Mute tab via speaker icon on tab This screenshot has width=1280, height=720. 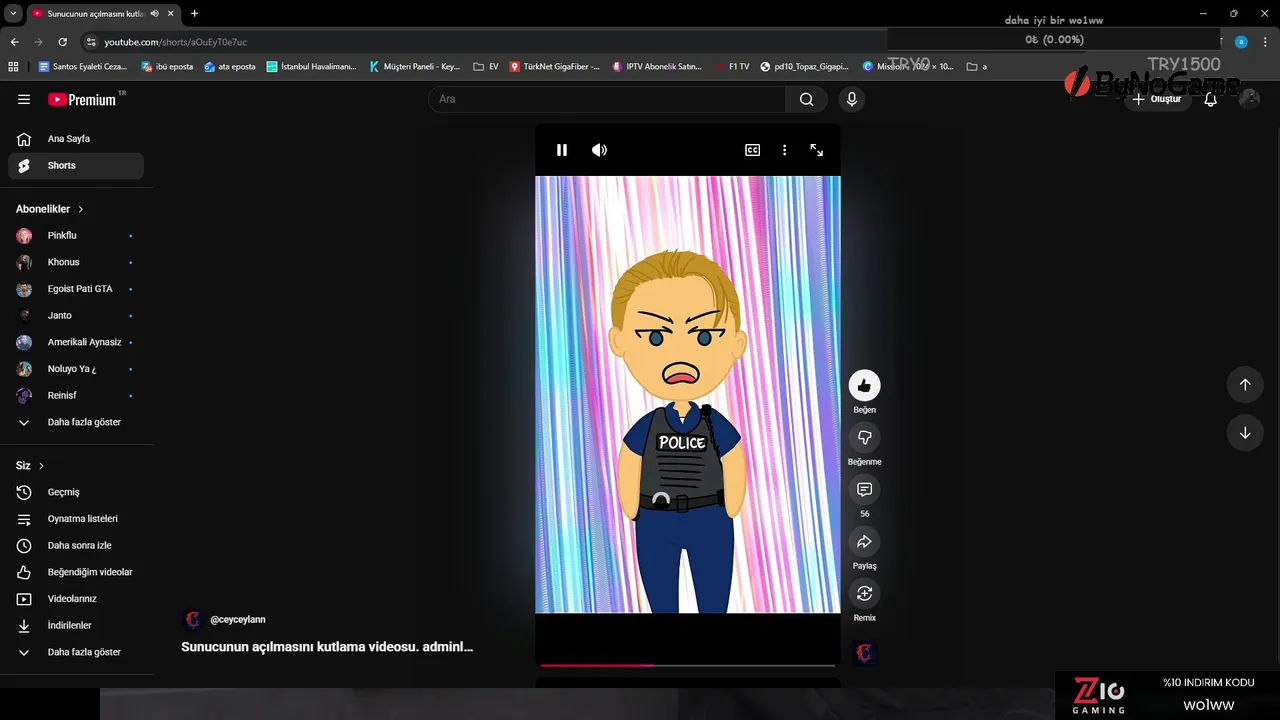tap(154, 13)
